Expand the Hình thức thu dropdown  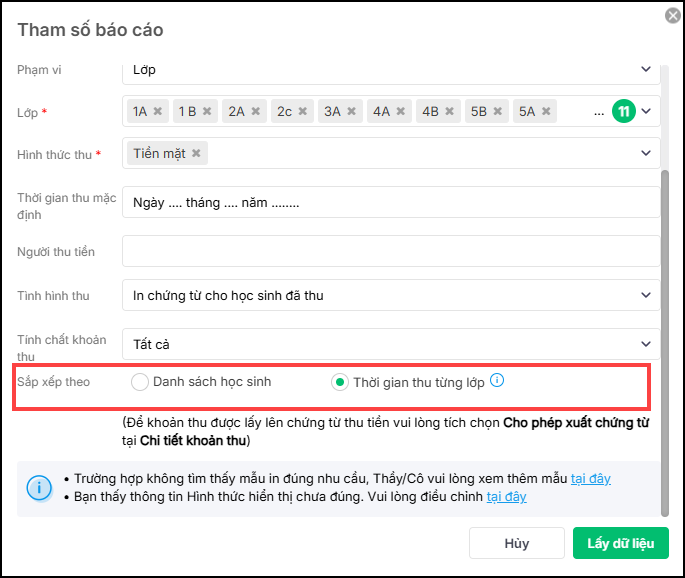645,153
